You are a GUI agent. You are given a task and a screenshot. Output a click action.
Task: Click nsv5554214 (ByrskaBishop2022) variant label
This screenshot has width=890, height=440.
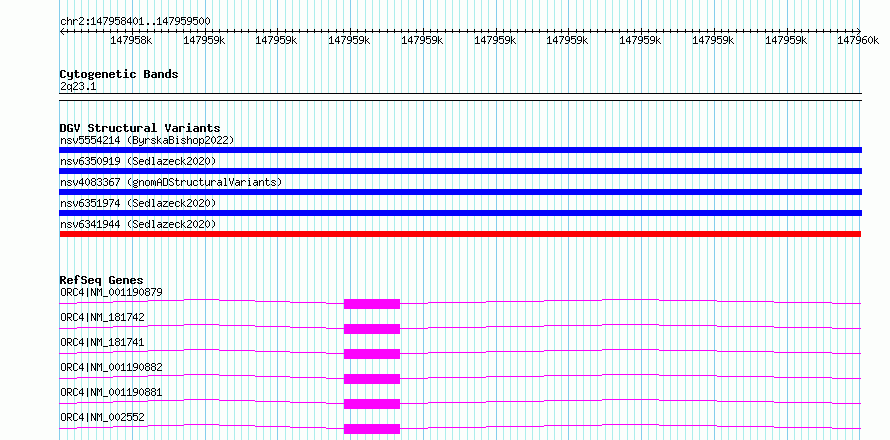point(147,140)
